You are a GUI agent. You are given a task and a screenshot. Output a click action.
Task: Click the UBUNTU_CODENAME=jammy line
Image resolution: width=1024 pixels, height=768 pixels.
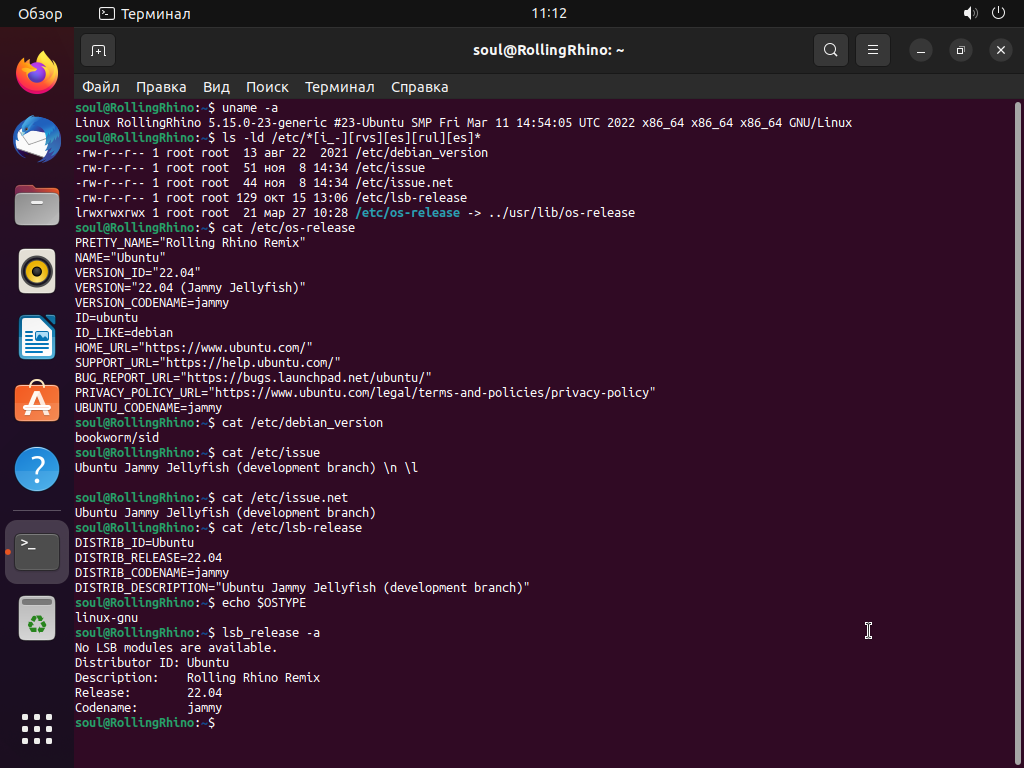148,408
